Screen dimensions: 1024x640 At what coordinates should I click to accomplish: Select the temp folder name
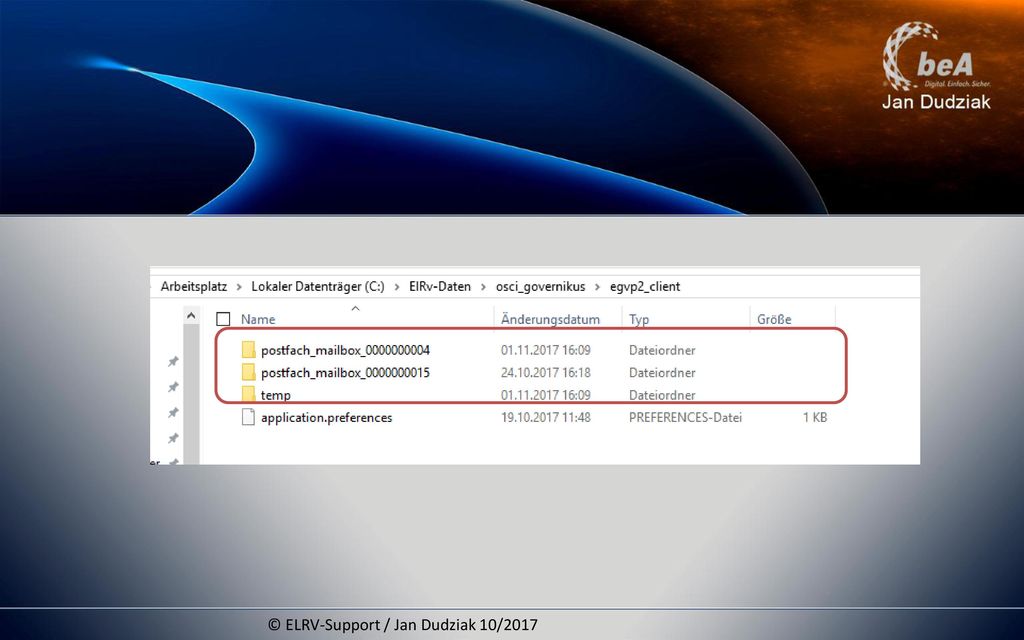276,395
